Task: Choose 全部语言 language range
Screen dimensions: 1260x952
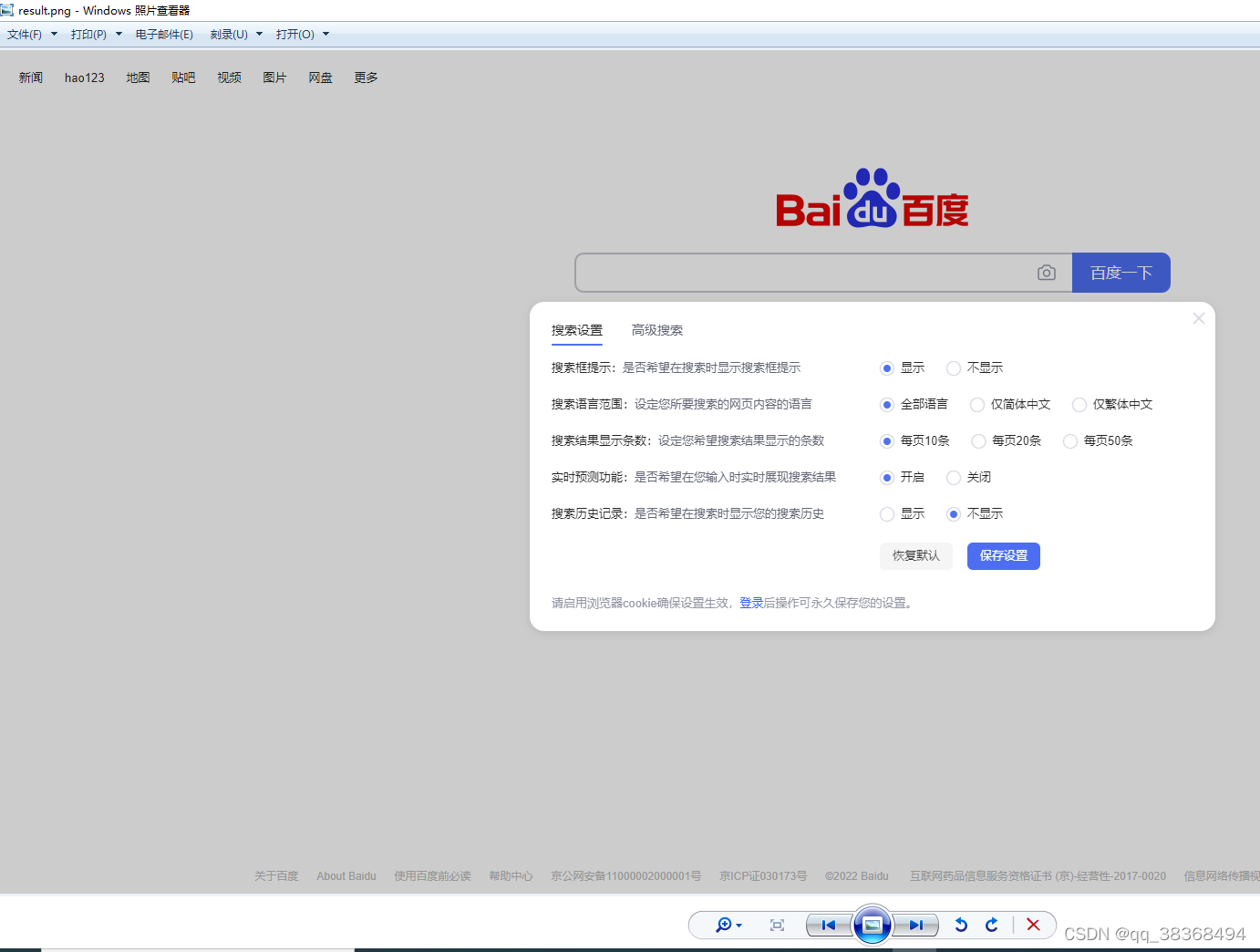Action: pyautogui.click(x=887, y=405)
